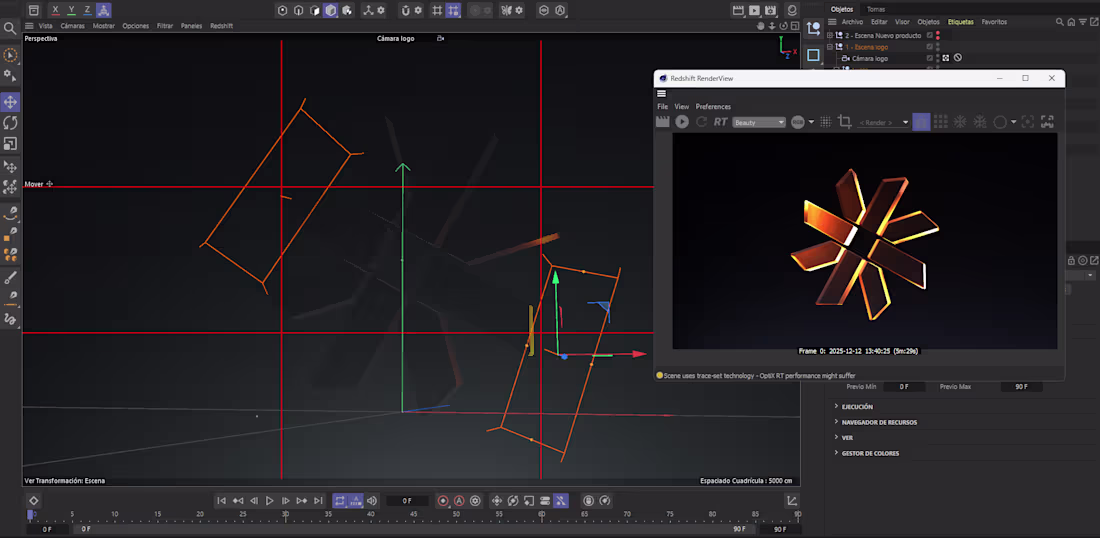Screen dimensions: 1100x538
Task: Click the RT real-time render icon
Action: (x=720, y=122)
